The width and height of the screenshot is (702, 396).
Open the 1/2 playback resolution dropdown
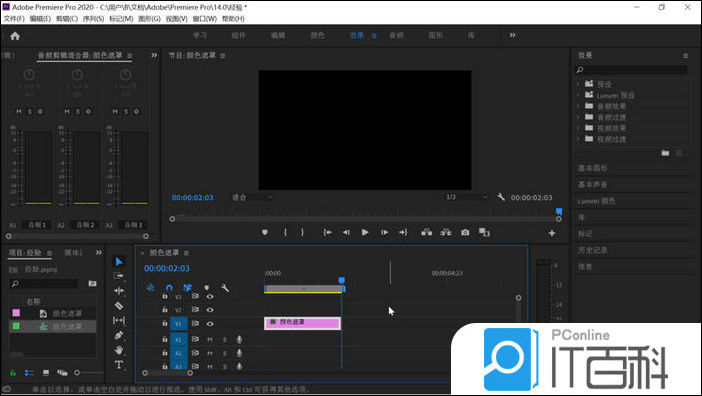pyautogui.click(x=466, y=197)
